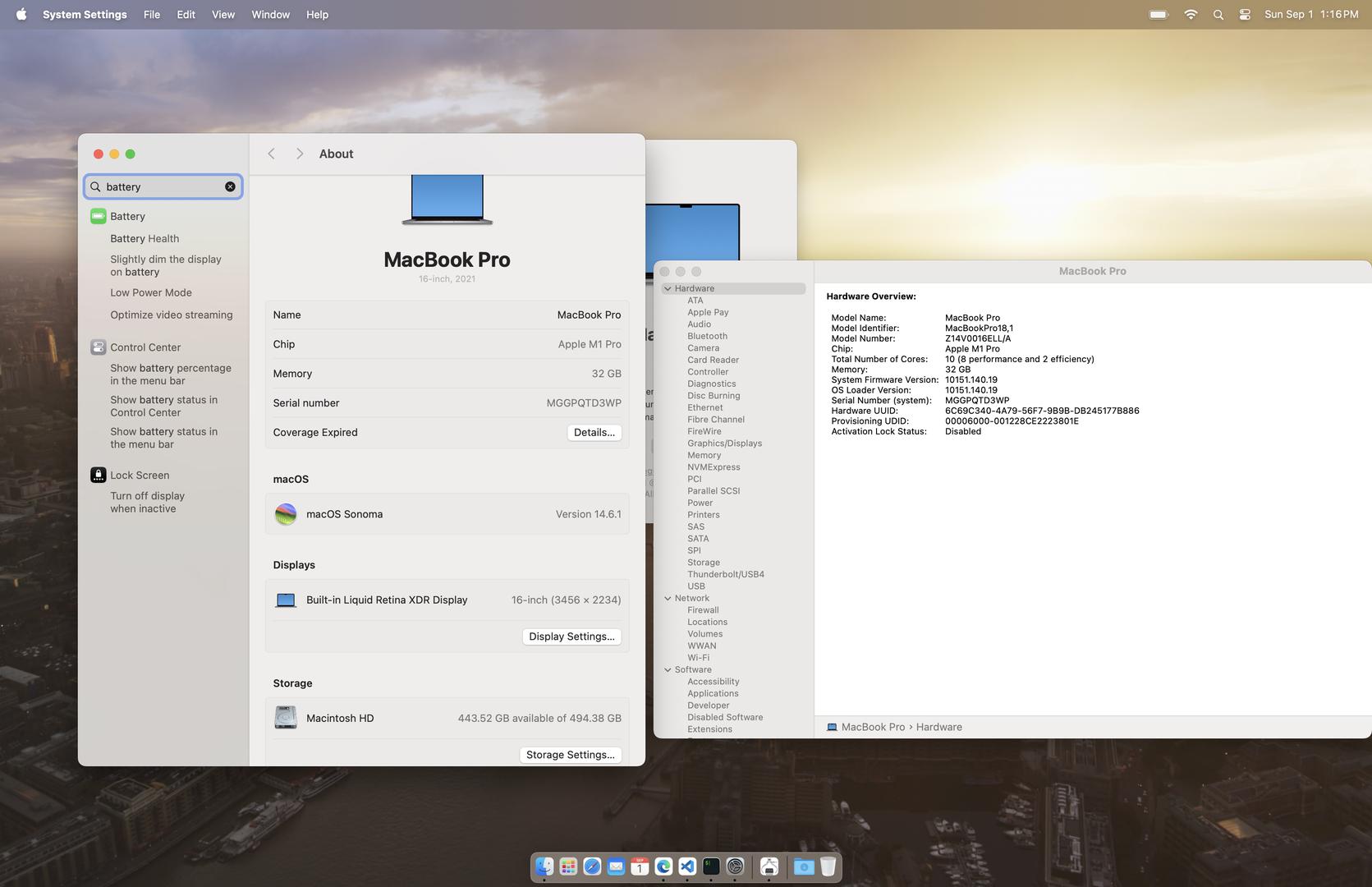1372x887 pixels.
Task: Select Graphics/Displays in System Information
Action: coord(724,443)
